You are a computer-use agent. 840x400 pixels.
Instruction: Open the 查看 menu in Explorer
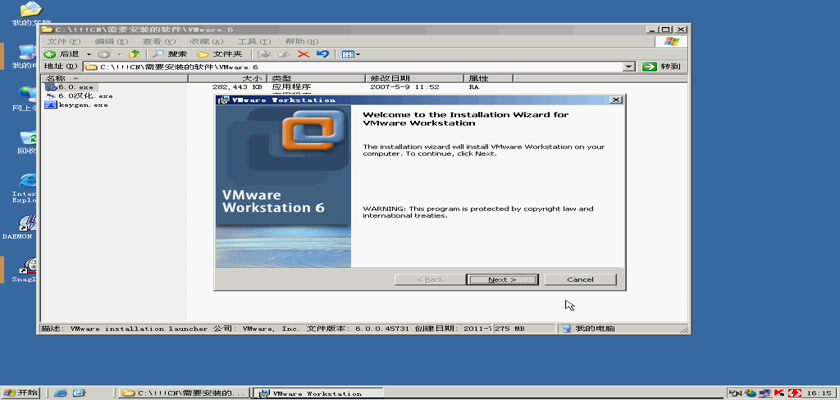159,41
